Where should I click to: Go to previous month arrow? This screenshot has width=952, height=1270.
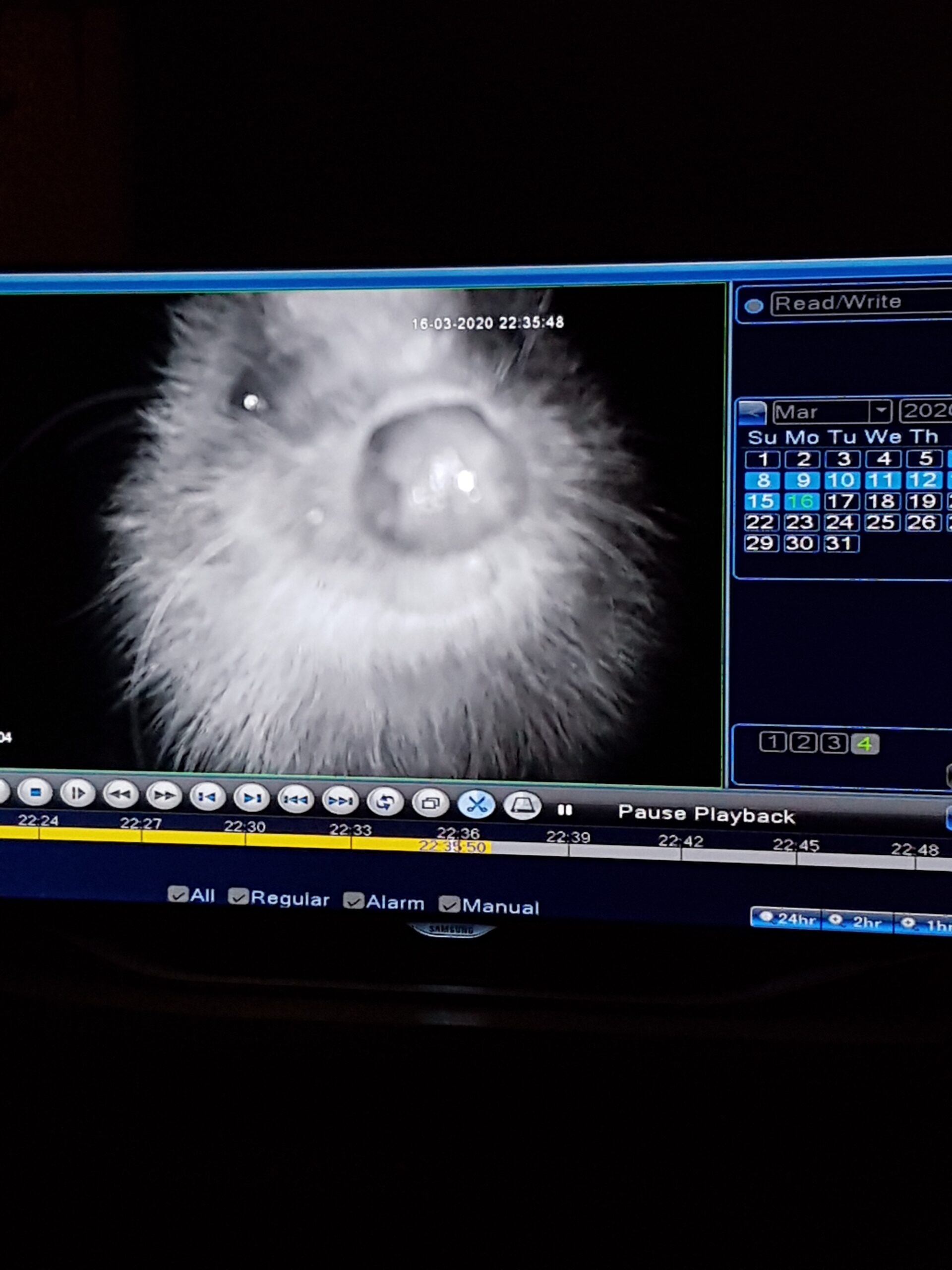point(752,413)
